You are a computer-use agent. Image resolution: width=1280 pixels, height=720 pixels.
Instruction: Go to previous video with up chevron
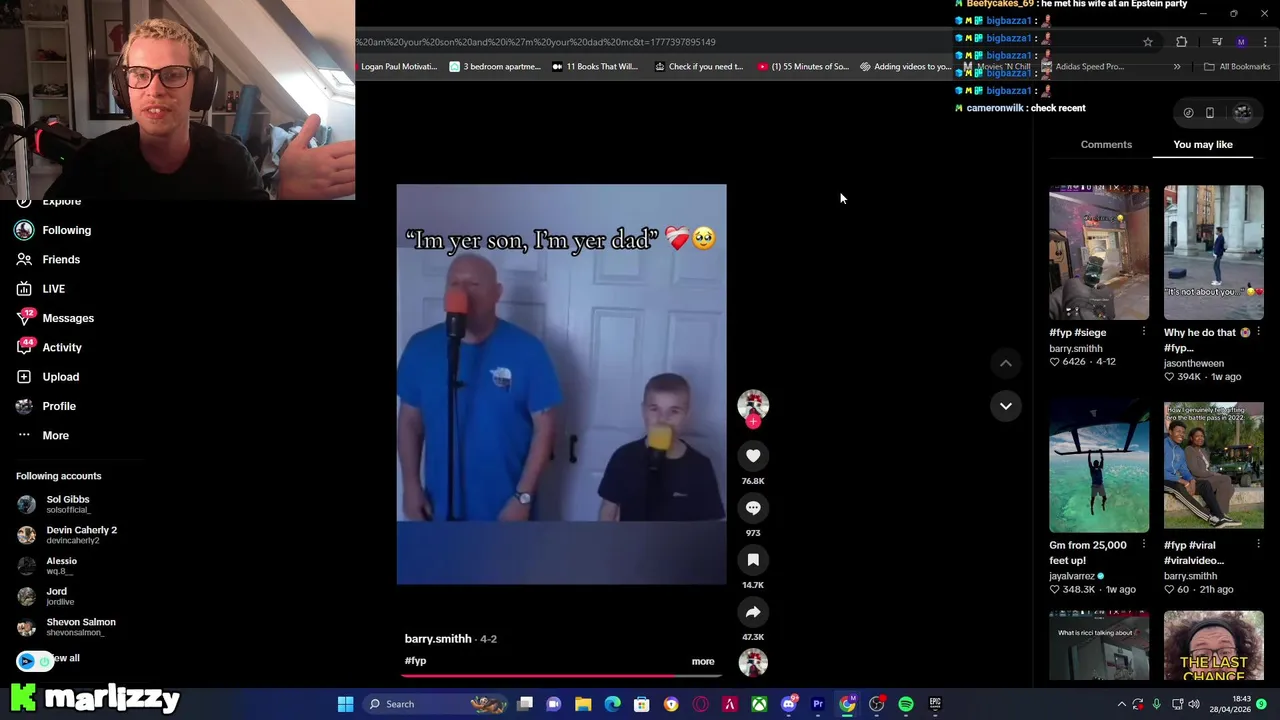coord(1006,363)
